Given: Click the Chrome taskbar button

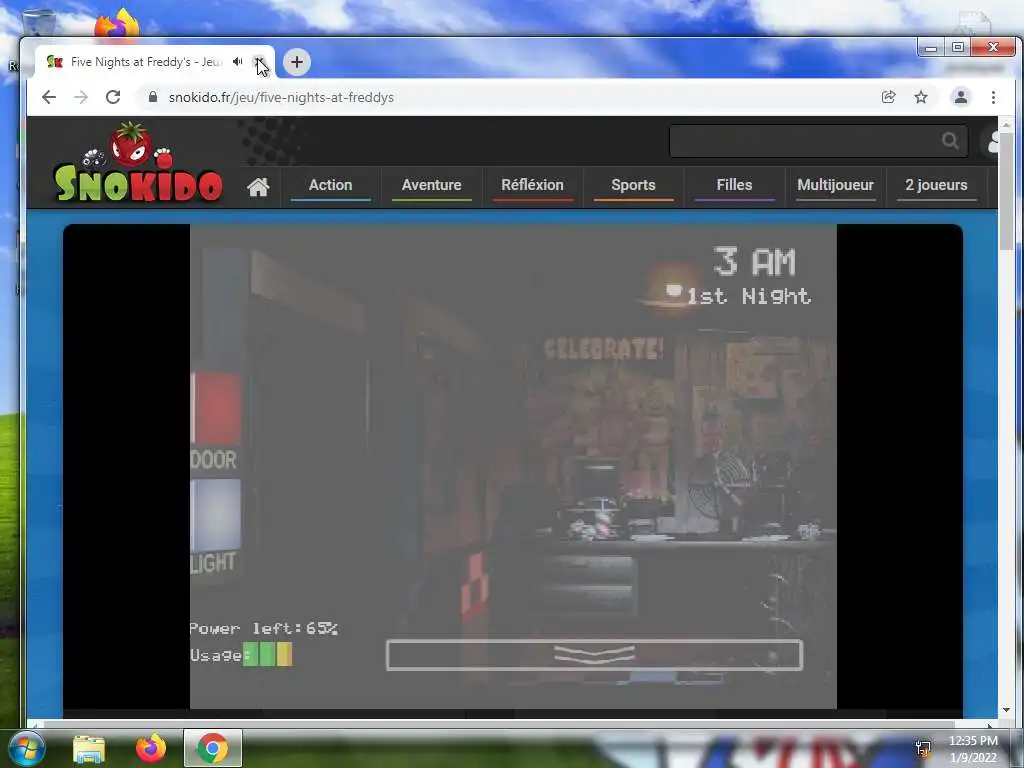Looking at the screenshot, I should tap(213, 748).
